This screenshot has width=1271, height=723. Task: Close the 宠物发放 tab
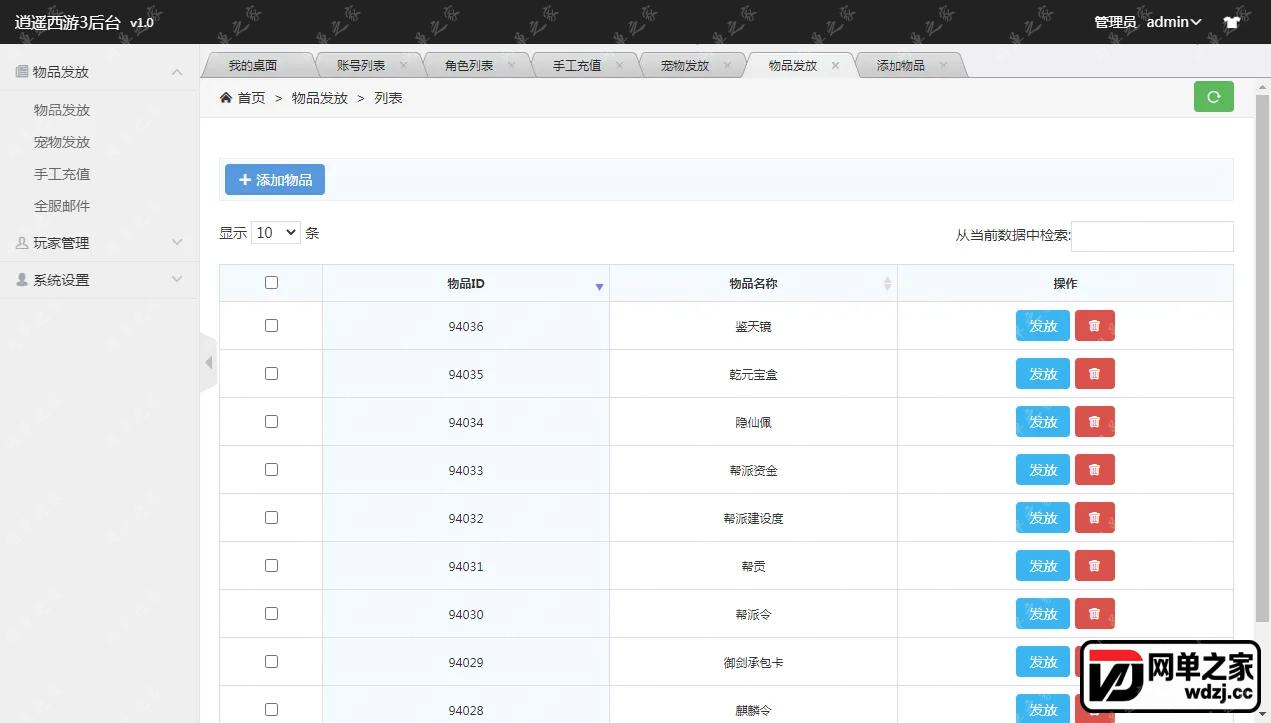pos(727,65)
